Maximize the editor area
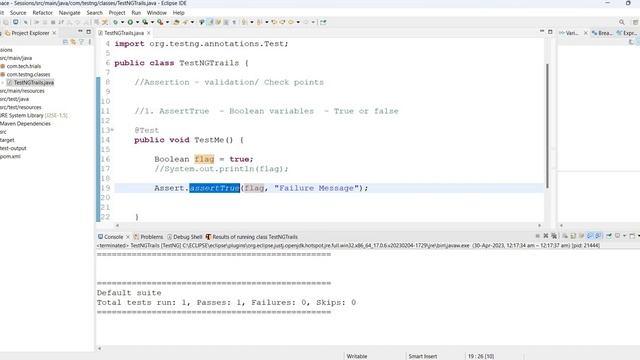The height and width of the screenshot is (360, 640). (x=550, y=31)
